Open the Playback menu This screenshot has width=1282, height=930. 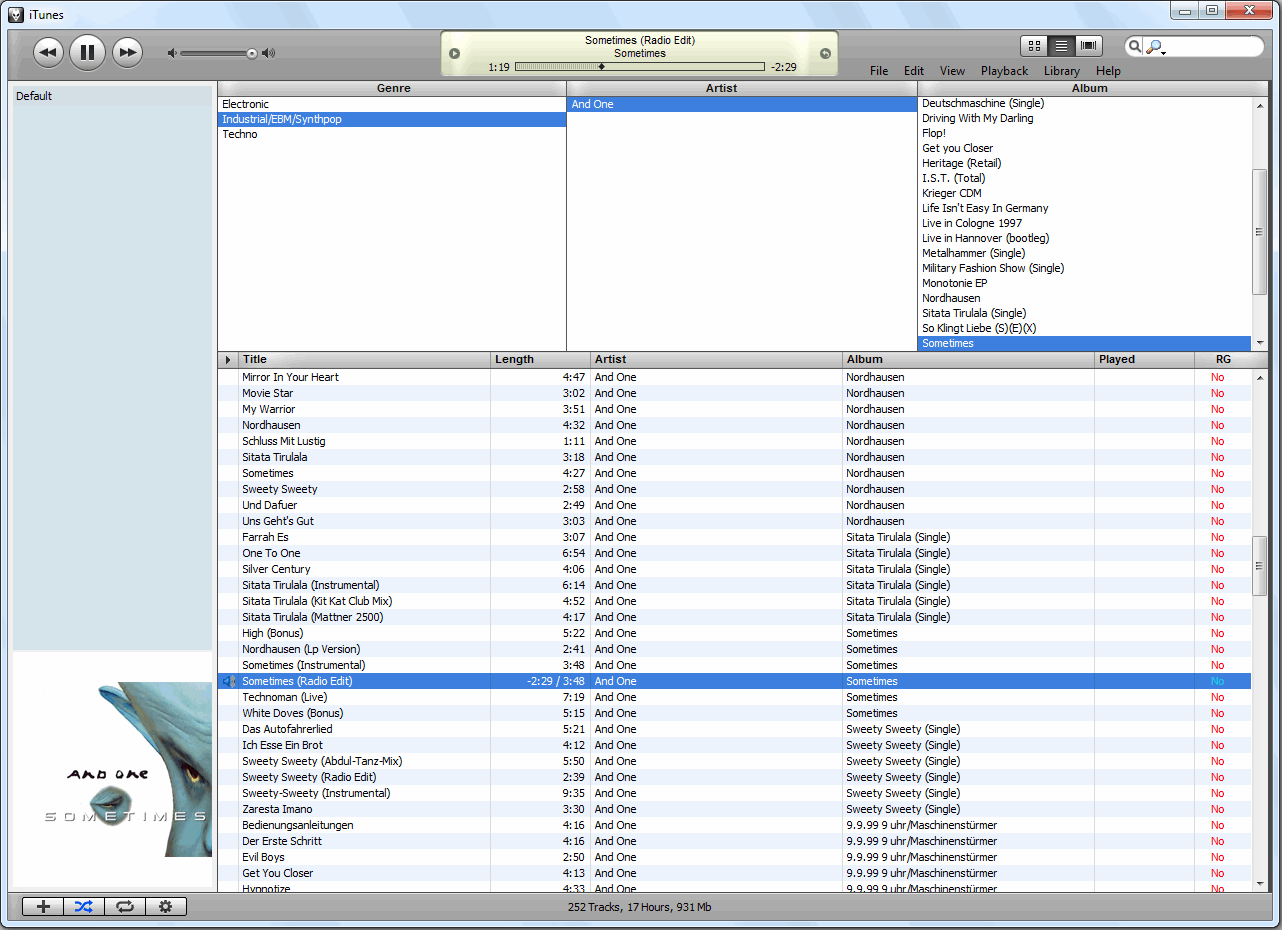[x=1004, y=71]
